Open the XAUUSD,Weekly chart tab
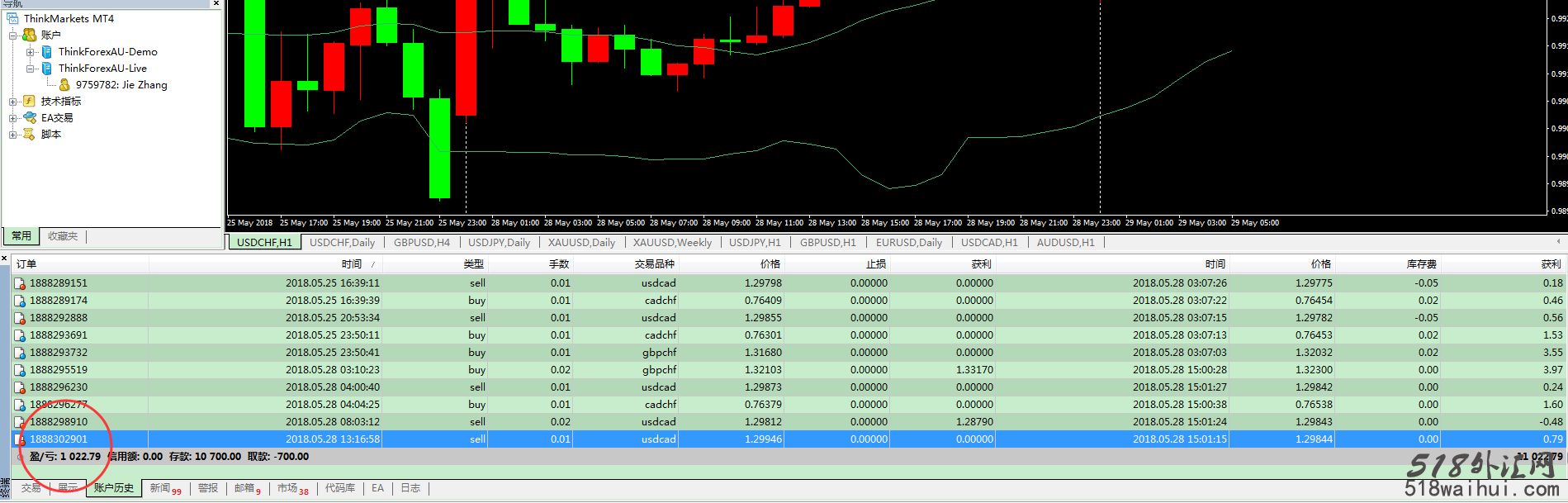 click(x=672, y=243)
